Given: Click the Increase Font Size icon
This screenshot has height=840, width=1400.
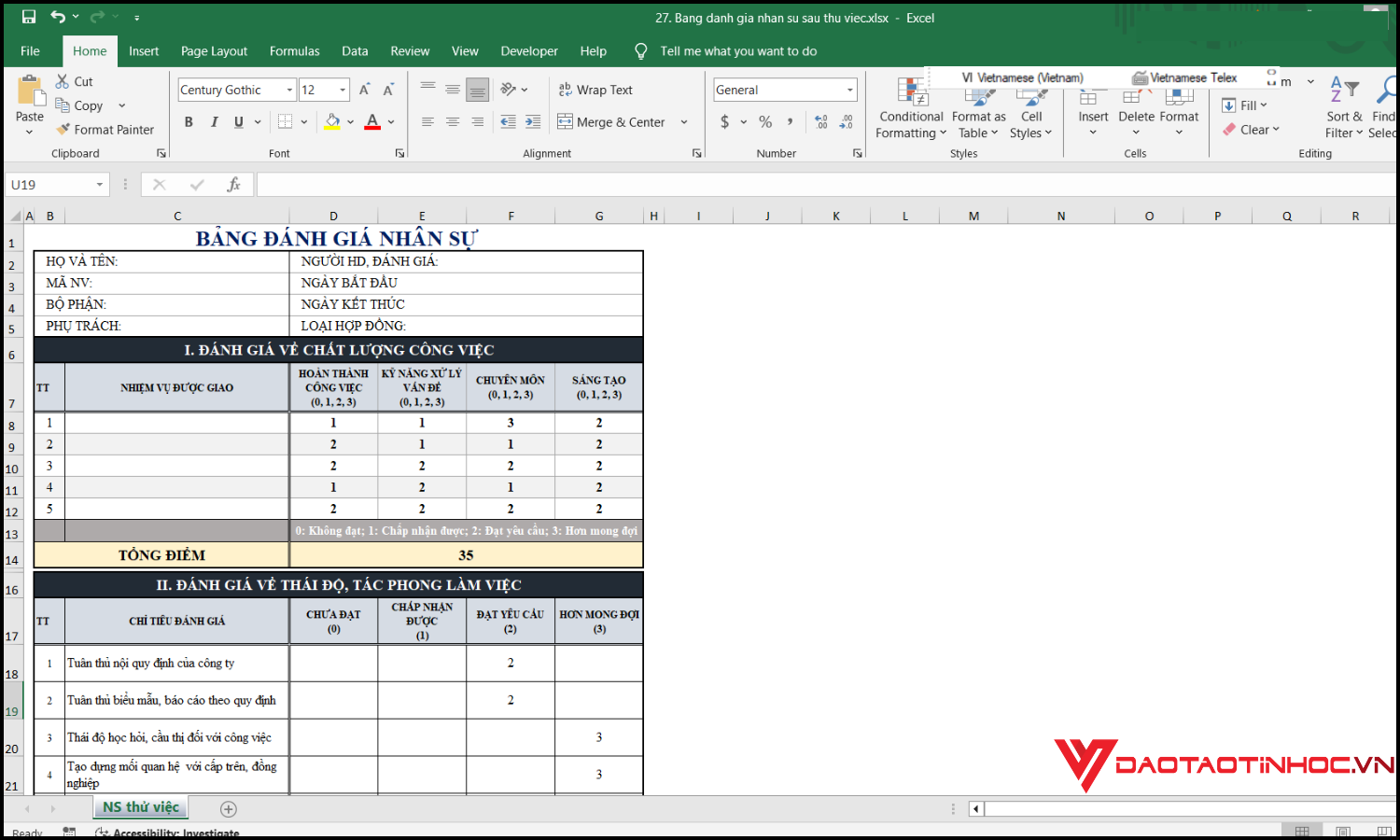Looking at the screenshot, I should (364, 90).
